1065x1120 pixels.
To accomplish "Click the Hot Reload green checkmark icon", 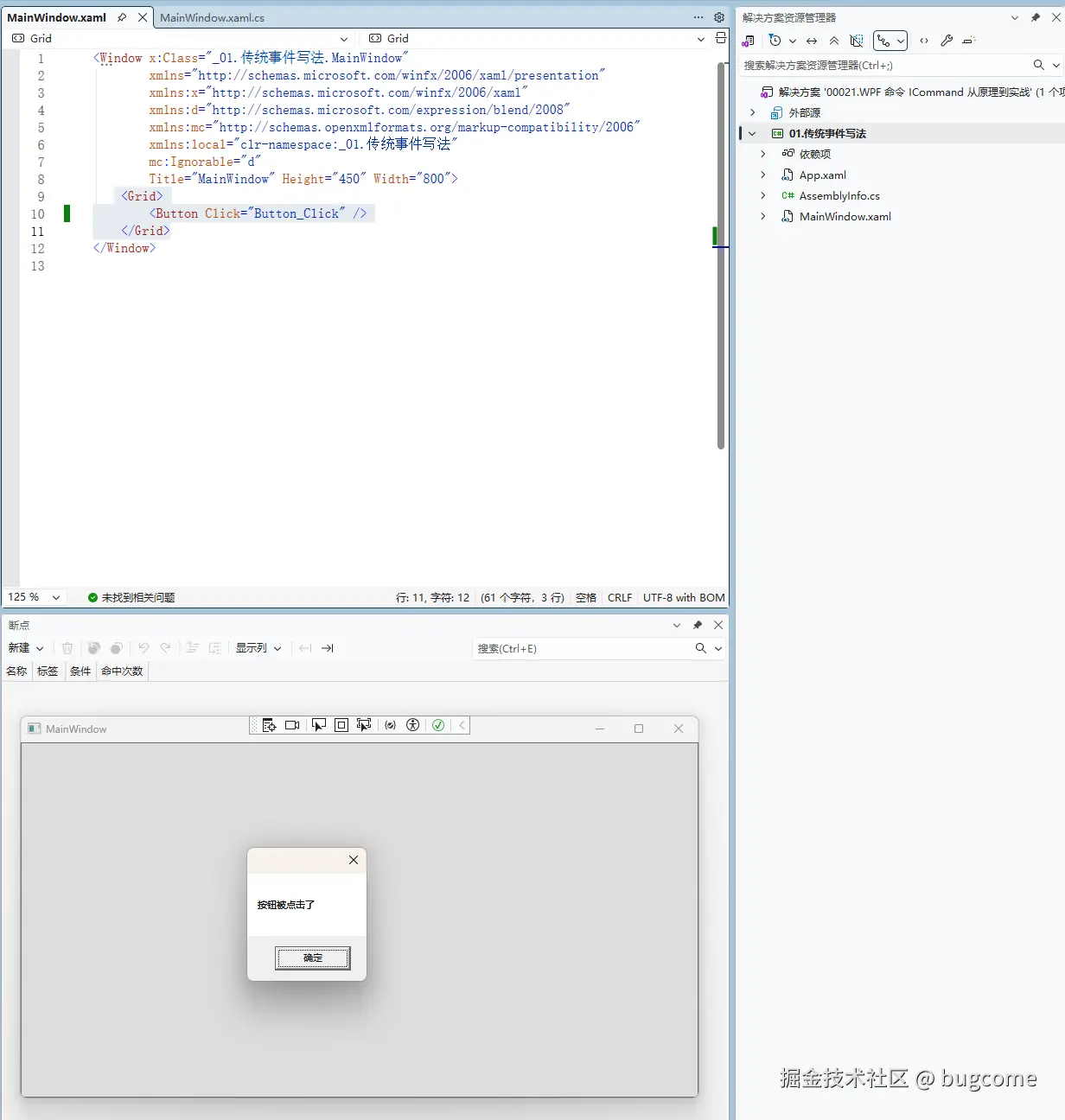I will pyautogui.click(x=438, y=725).
